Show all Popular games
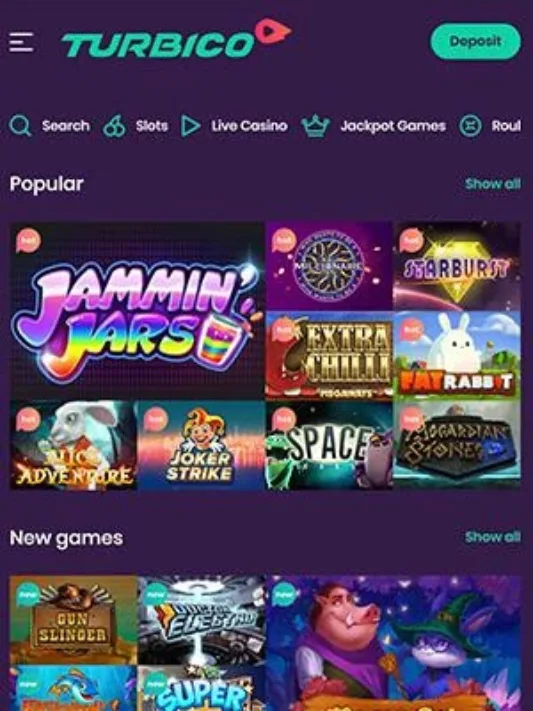 coord(493,184)
